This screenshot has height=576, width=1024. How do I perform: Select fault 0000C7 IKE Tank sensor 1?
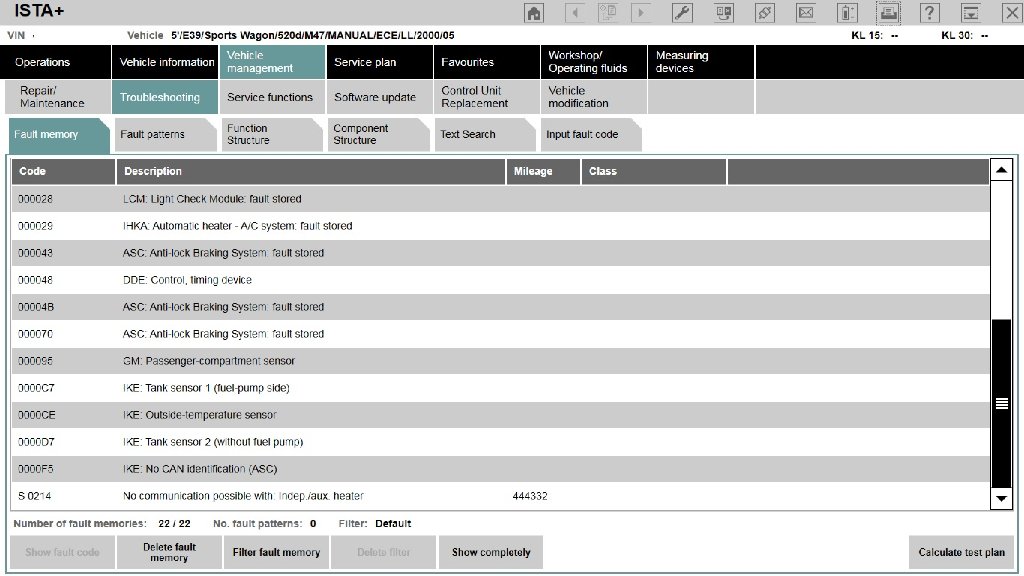[x=500, y=388]
